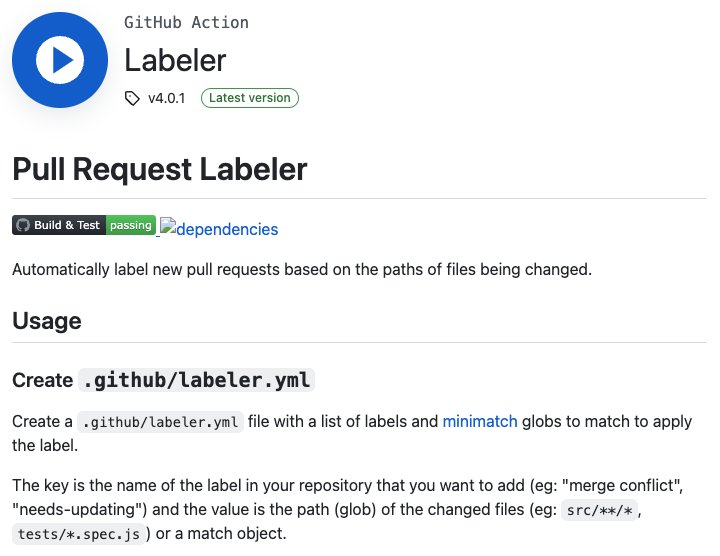Click the Labeler action title

pos(175,60)
